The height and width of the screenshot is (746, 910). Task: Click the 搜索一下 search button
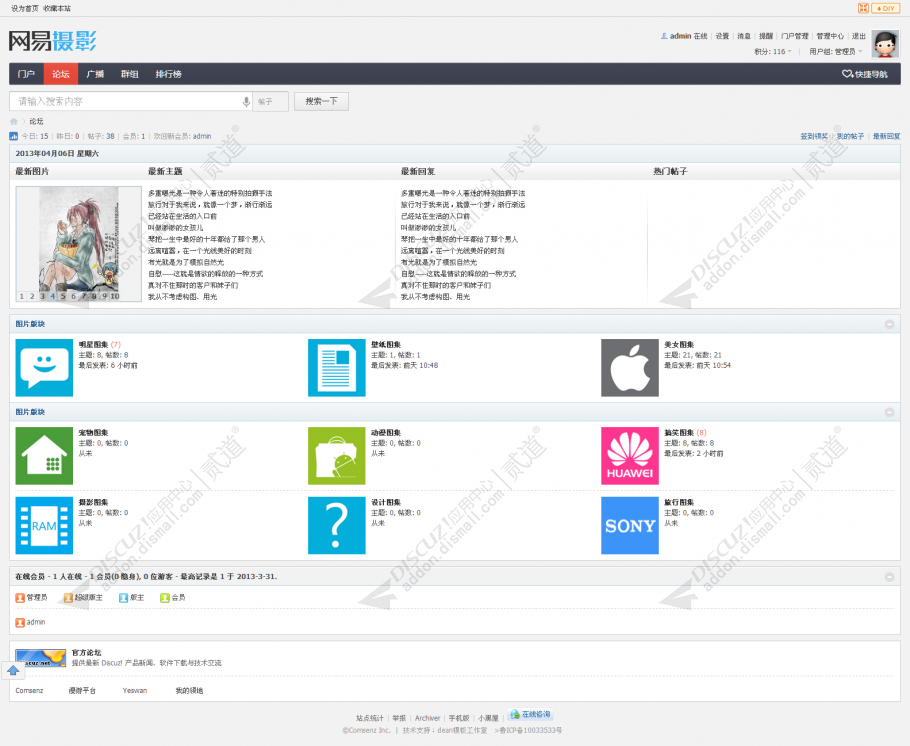click(x=322, y=102)
